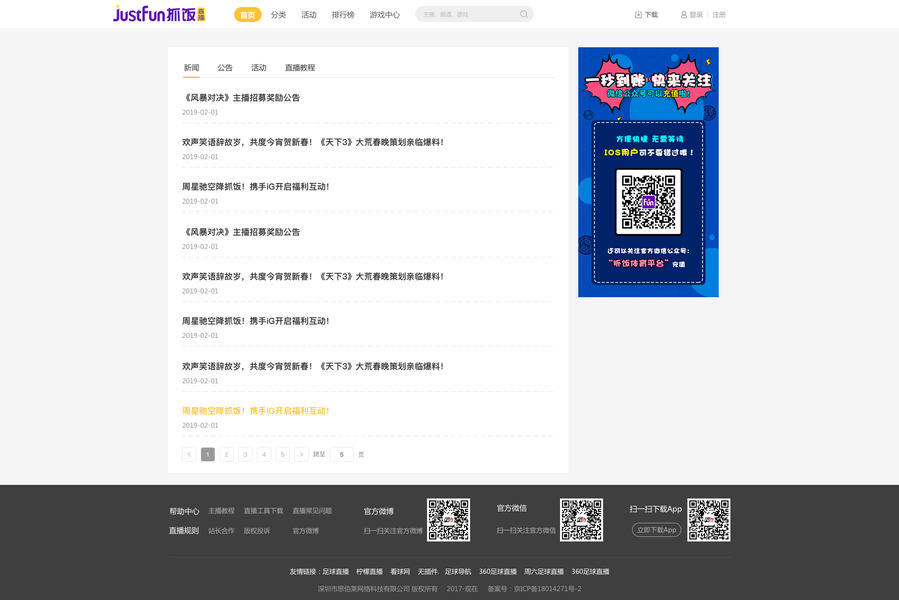The image size is (899, 600).
Task: Click the 官方微信 QR code in footer
Action: [x=581, y=520]
